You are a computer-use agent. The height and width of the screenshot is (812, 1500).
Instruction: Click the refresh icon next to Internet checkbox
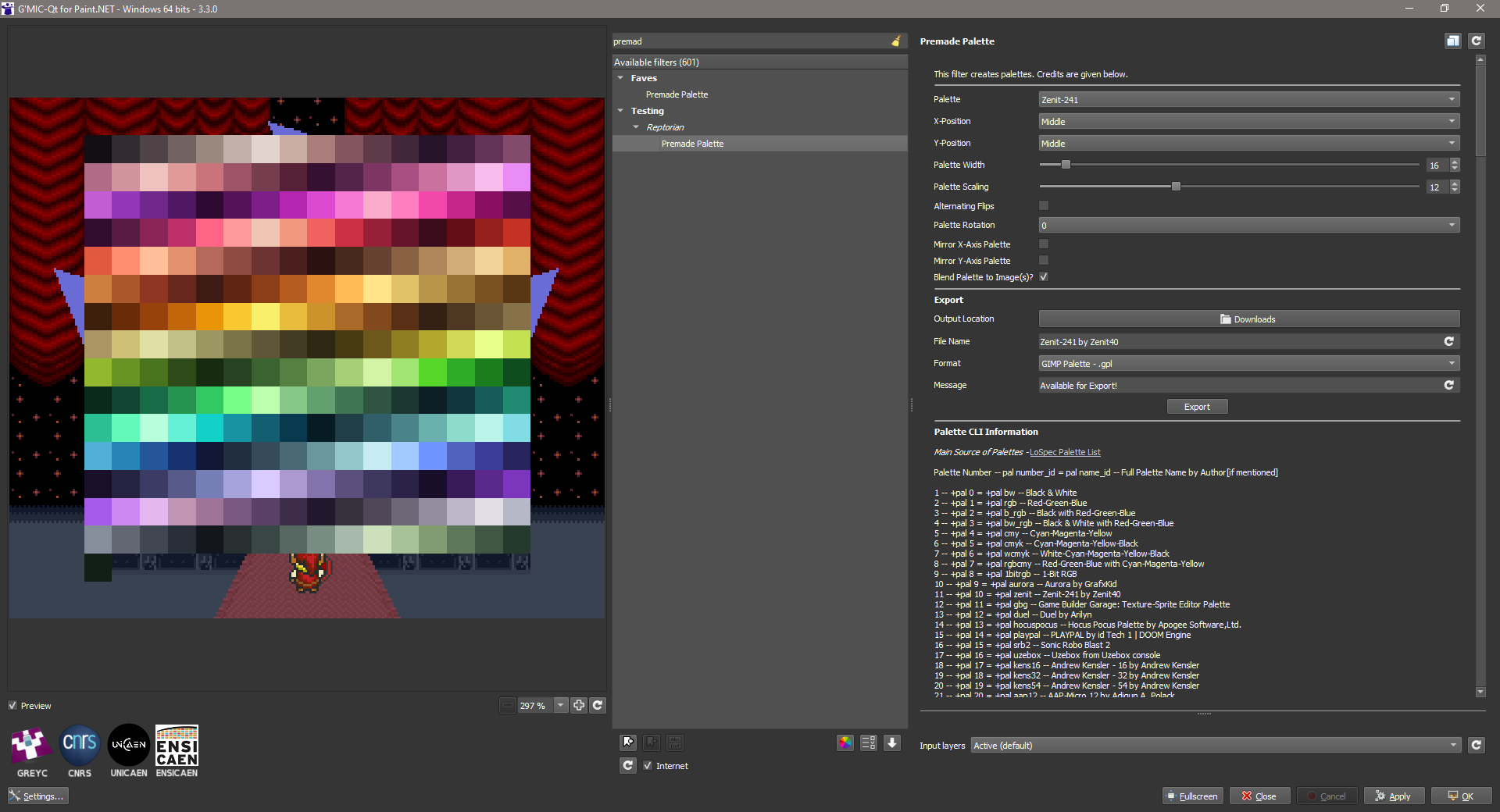click(x=628, y=765)
